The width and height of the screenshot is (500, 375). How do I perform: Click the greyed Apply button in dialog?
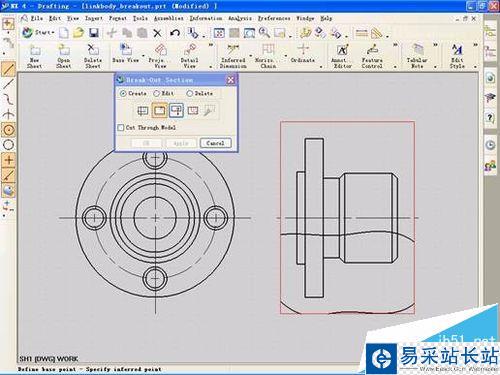(181, 143)
